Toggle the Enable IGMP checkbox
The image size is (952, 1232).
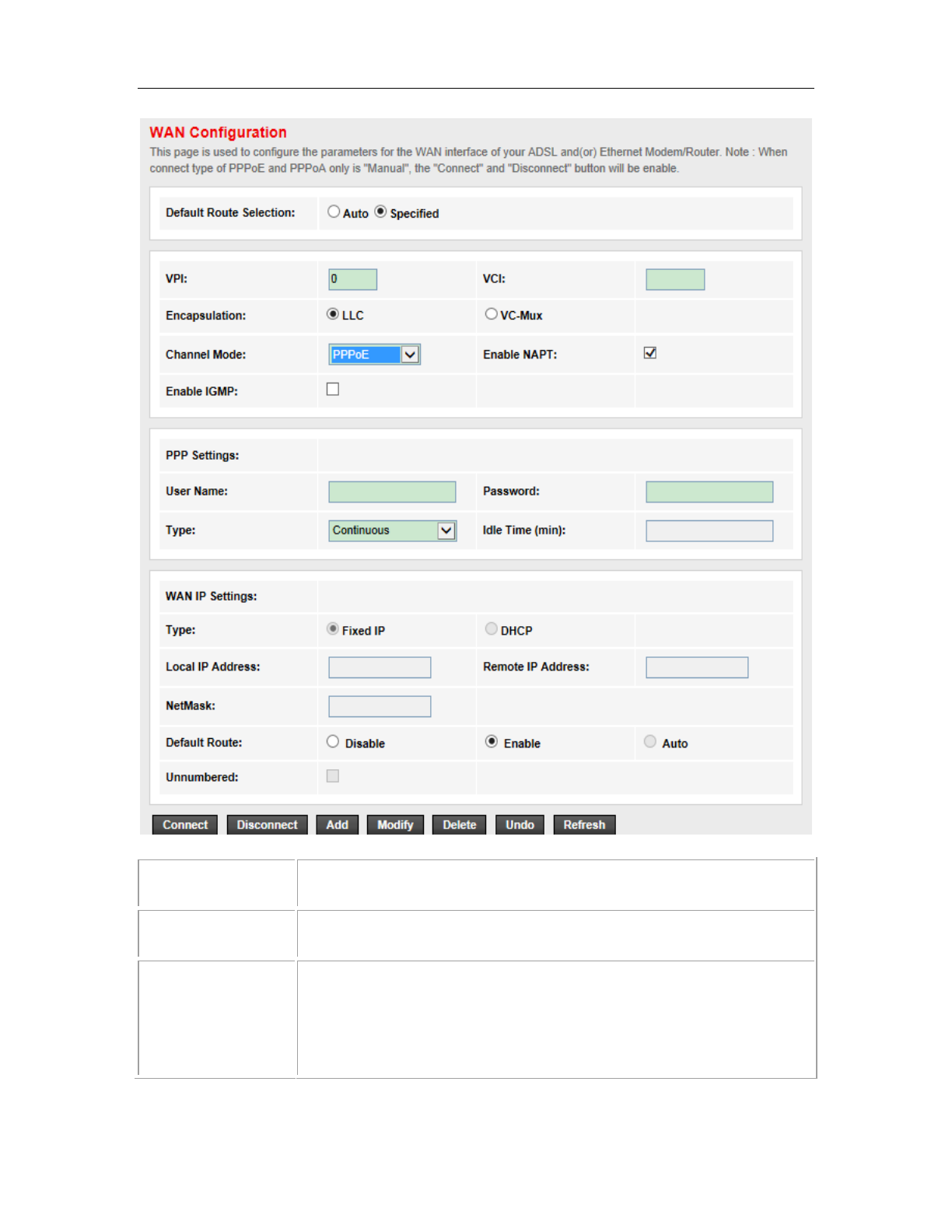[x=333, y=389]
